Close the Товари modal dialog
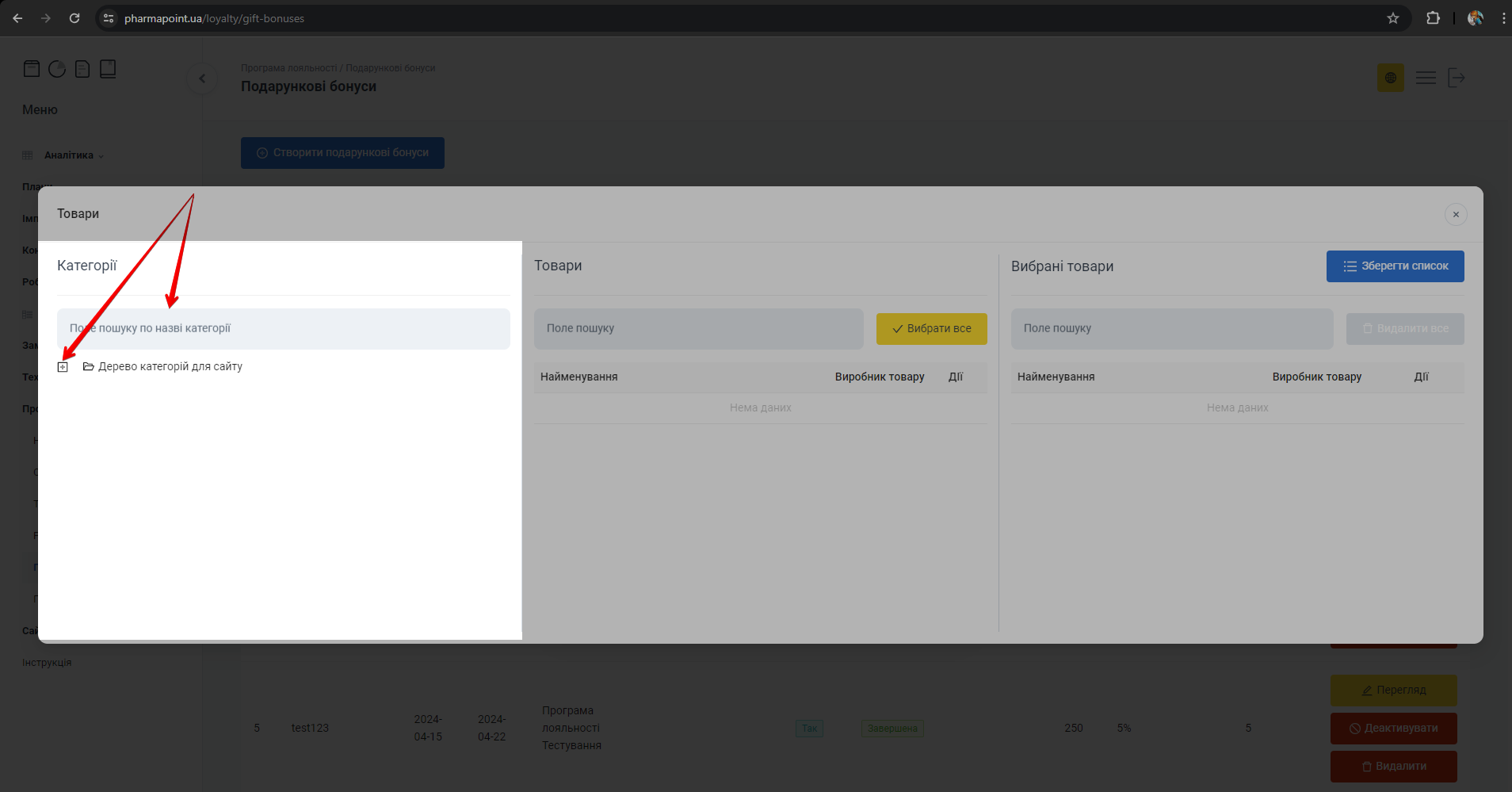The width and height of the screenshot is (1512, 792). click(x=1455, y=214)
